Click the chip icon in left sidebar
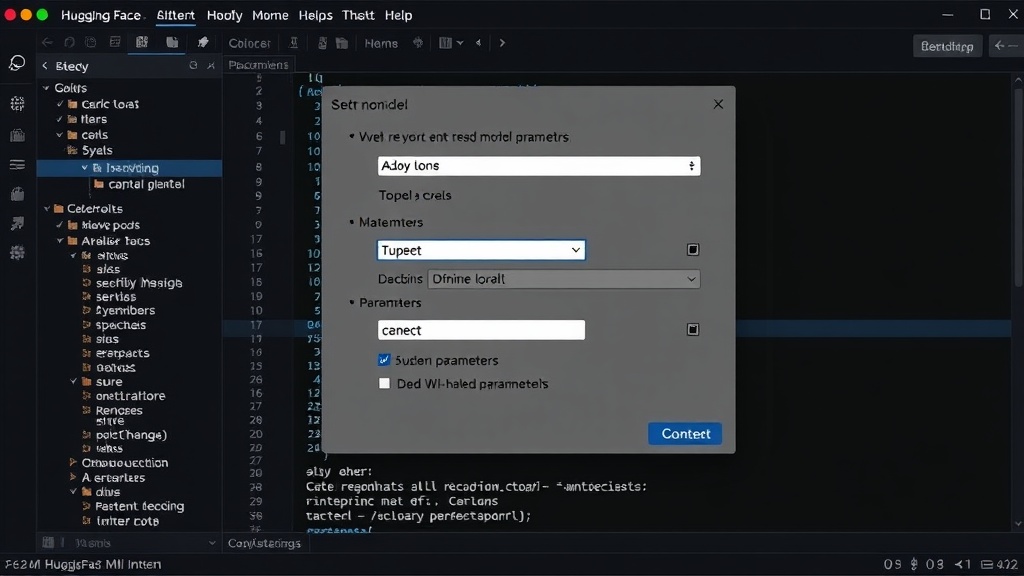Viewport: 1024px width, 576px height. 18,103
